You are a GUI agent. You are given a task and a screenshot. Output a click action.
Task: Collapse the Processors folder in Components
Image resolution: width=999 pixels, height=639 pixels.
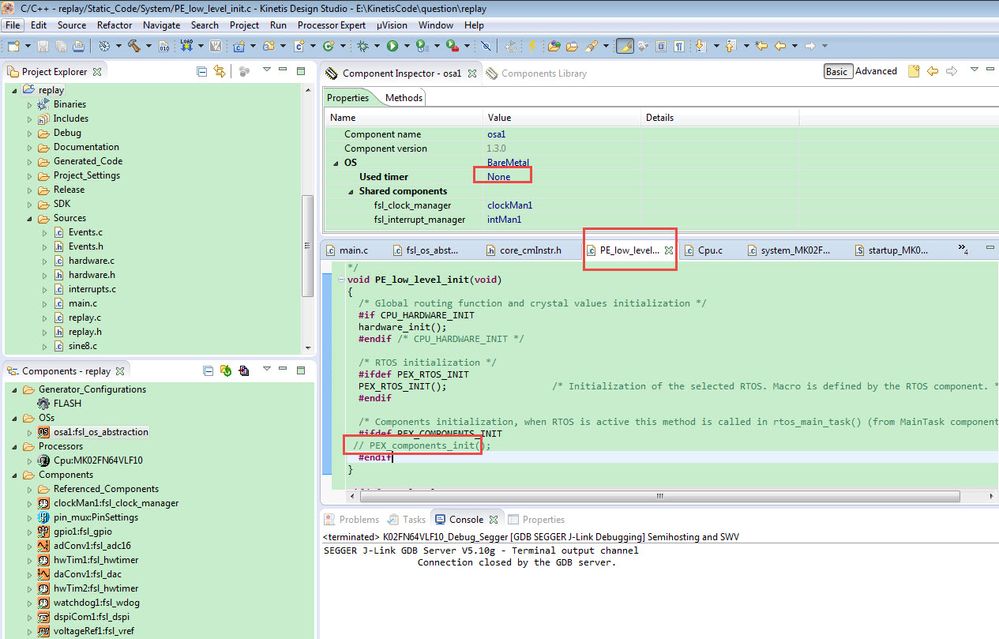pos(14,447)
